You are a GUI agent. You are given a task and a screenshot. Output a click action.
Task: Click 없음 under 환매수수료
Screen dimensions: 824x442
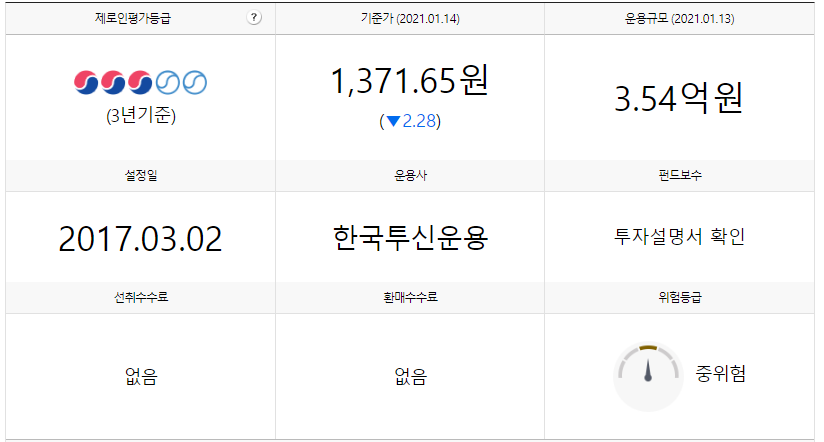click(410, 376)
